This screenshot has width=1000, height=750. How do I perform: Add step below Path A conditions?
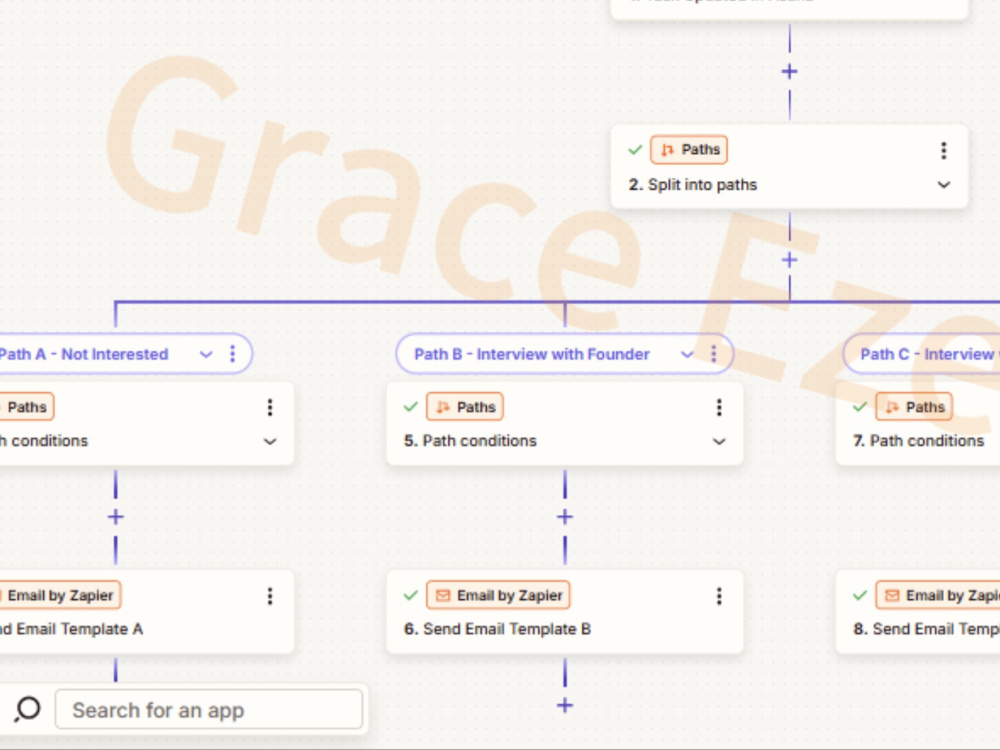[x=115, y=517]
